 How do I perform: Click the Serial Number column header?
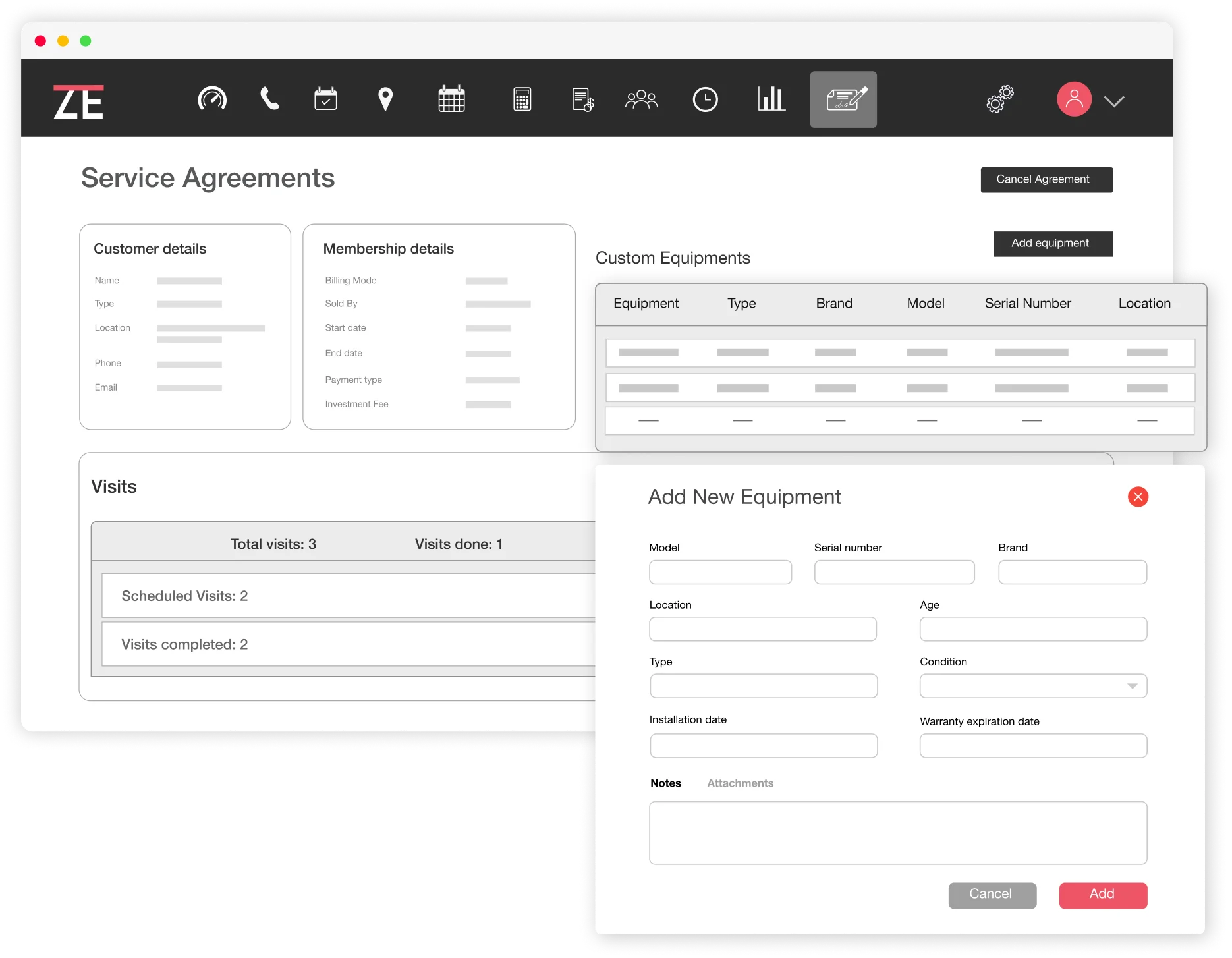pyautogui.click(x=1028, y=304)
